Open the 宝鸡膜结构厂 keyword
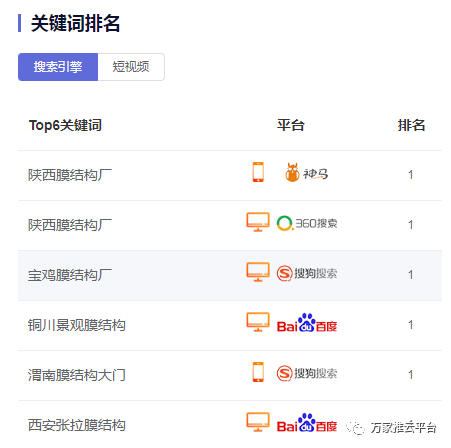Viewport: 451px width, 448px height. tap(70, 275)
